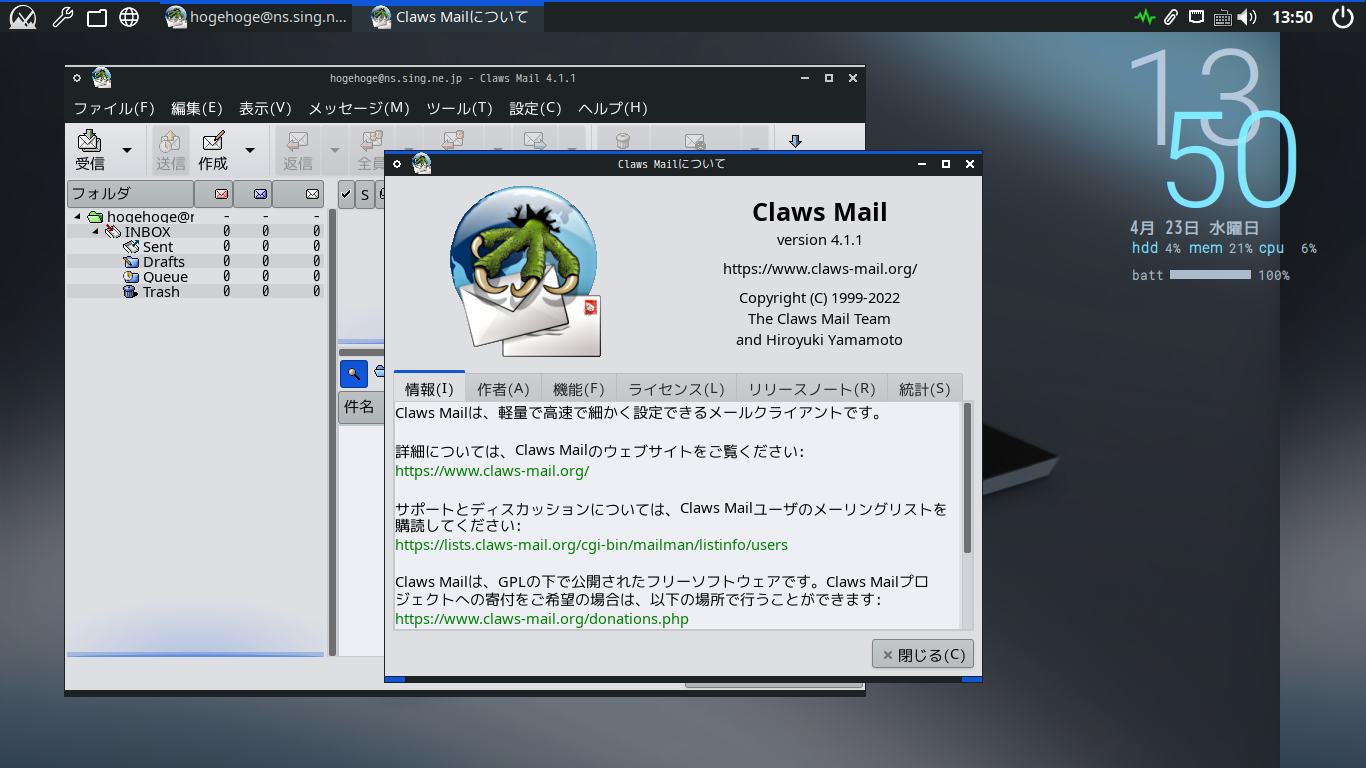
Task: Collapse the INBOX folder tree node
Action: point(96,232)
